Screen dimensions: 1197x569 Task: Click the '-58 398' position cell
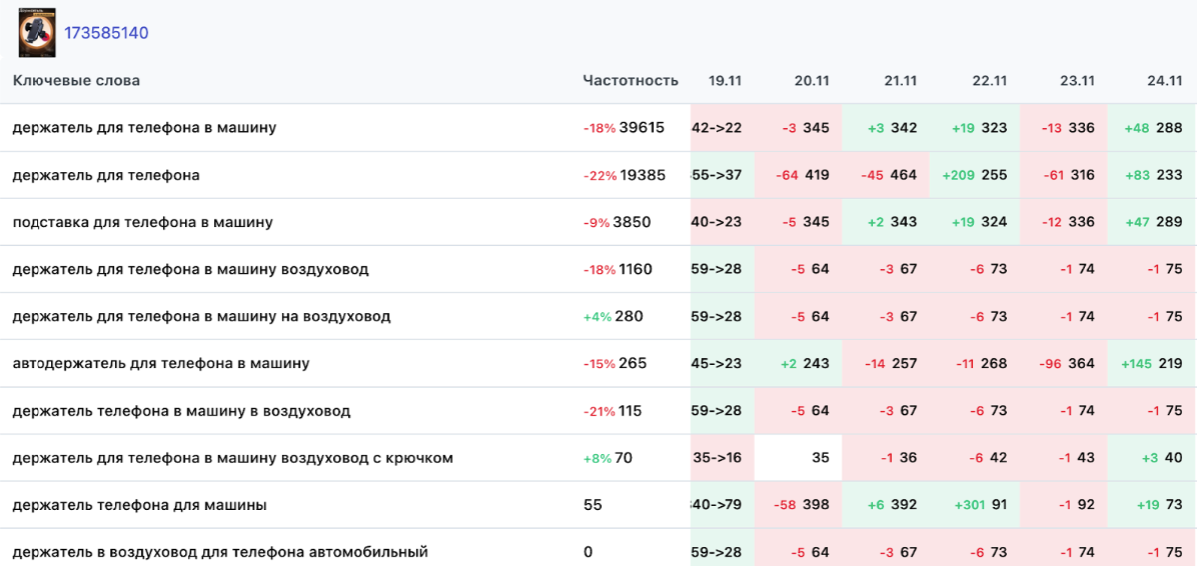point(799,505)
